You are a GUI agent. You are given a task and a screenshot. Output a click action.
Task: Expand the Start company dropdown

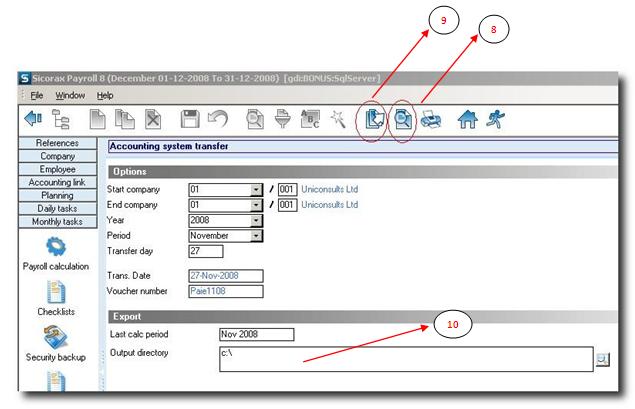[x=256, y=189]
